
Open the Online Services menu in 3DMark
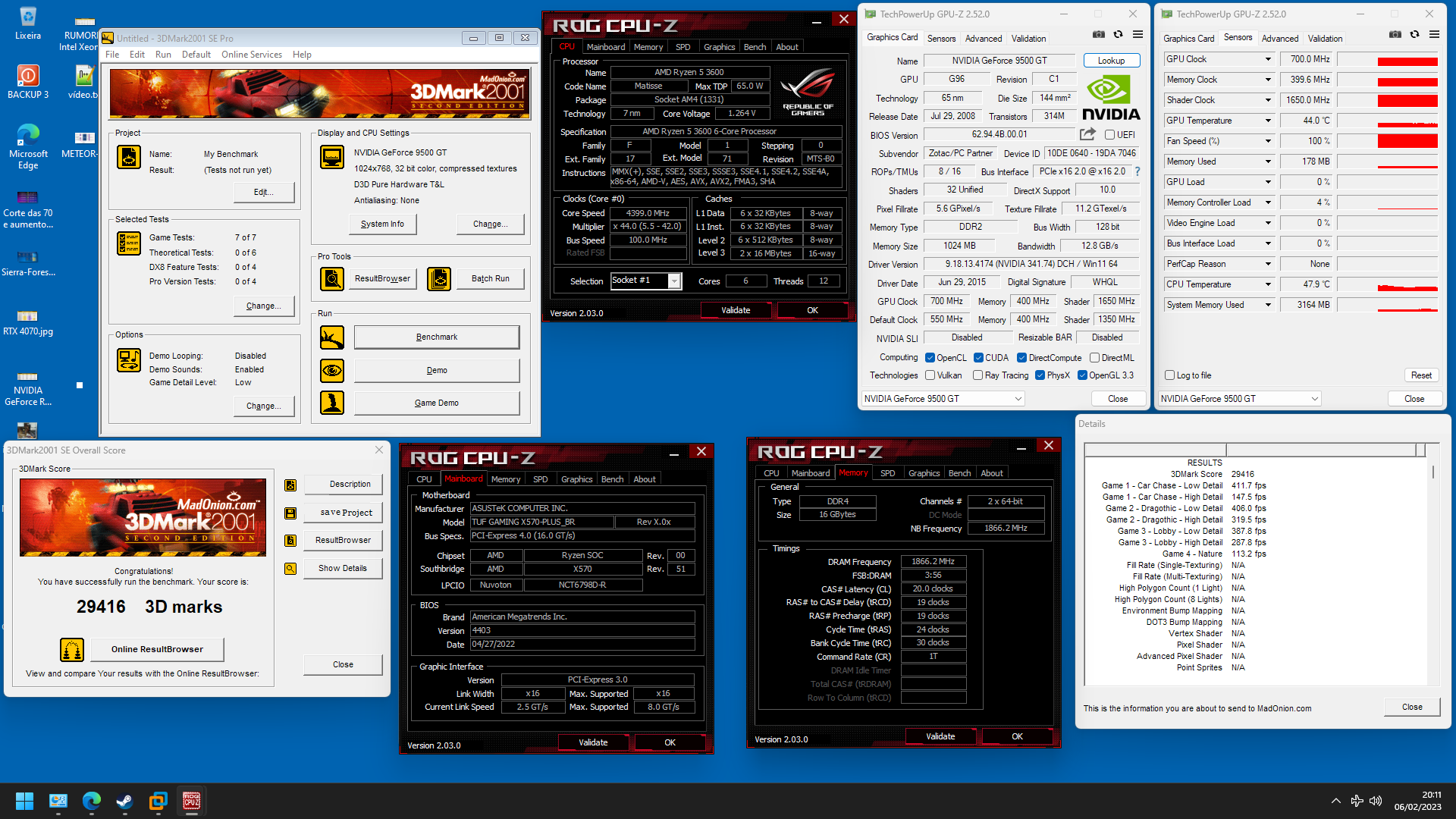pos(251,55)
